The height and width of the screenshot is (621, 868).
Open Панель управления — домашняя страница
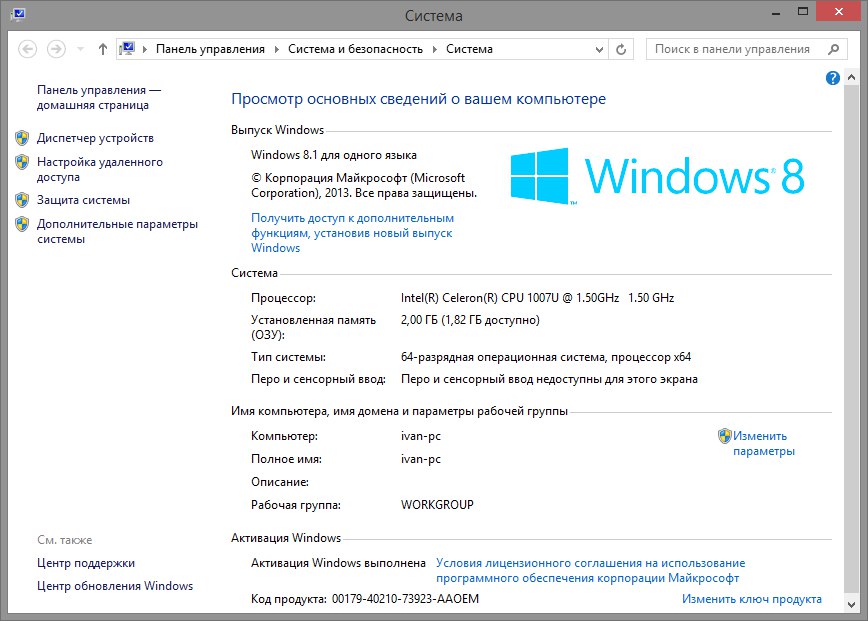click(99, 97)
